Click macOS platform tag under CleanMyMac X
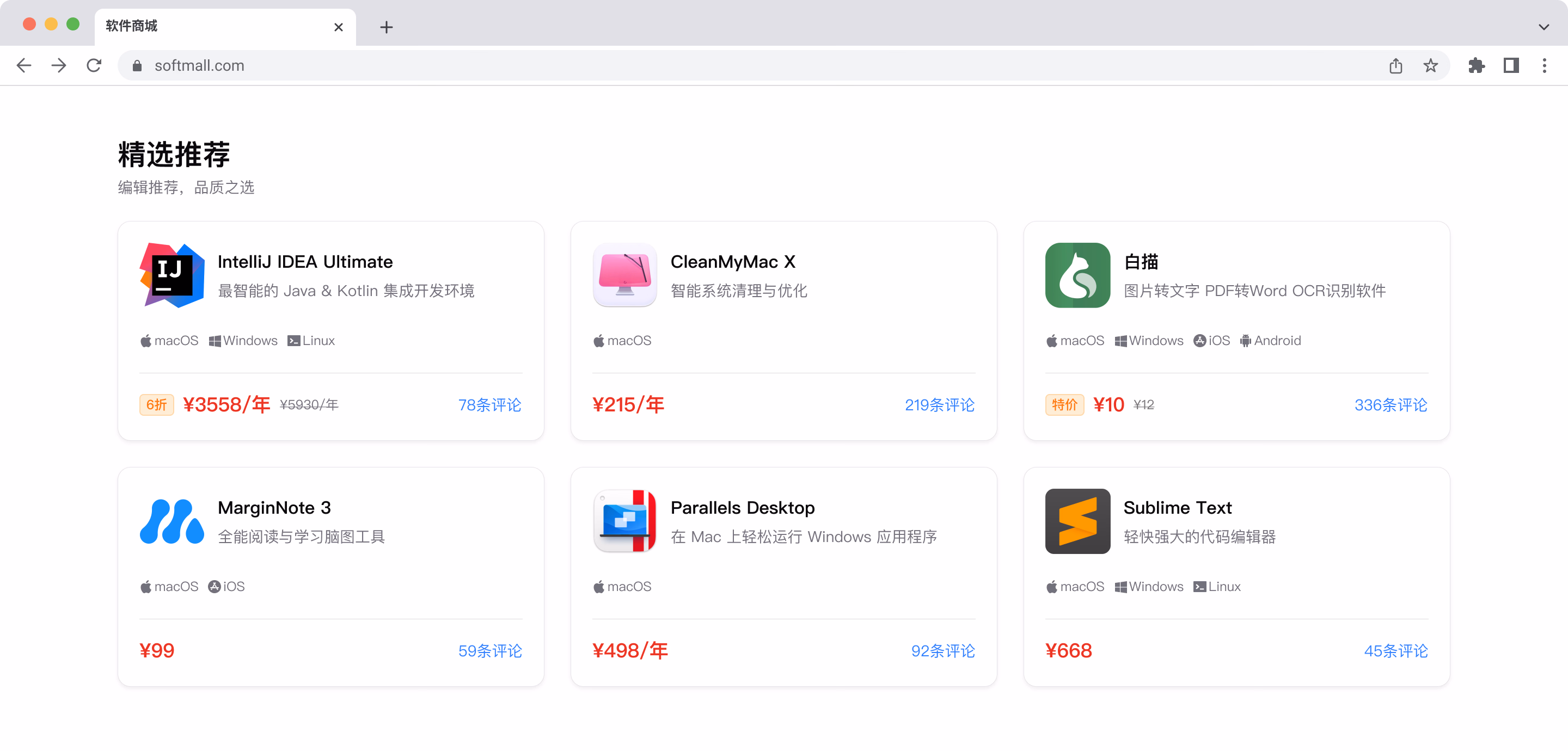 [622, 341]
